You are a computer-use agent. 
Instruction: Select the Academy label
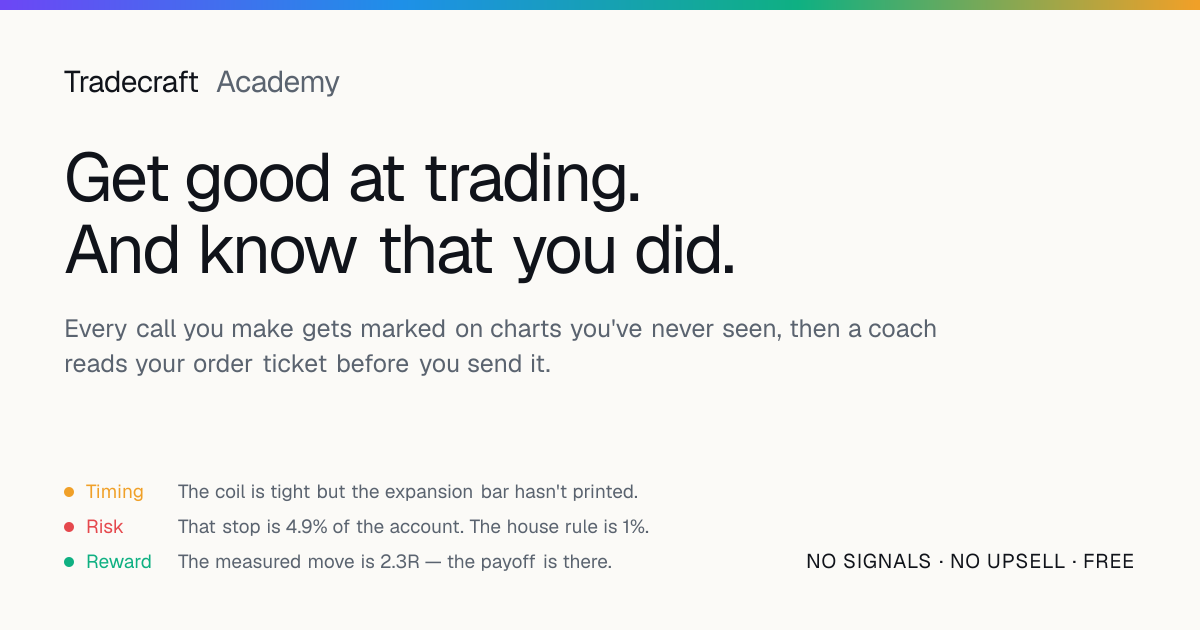(x=278, y=82)
